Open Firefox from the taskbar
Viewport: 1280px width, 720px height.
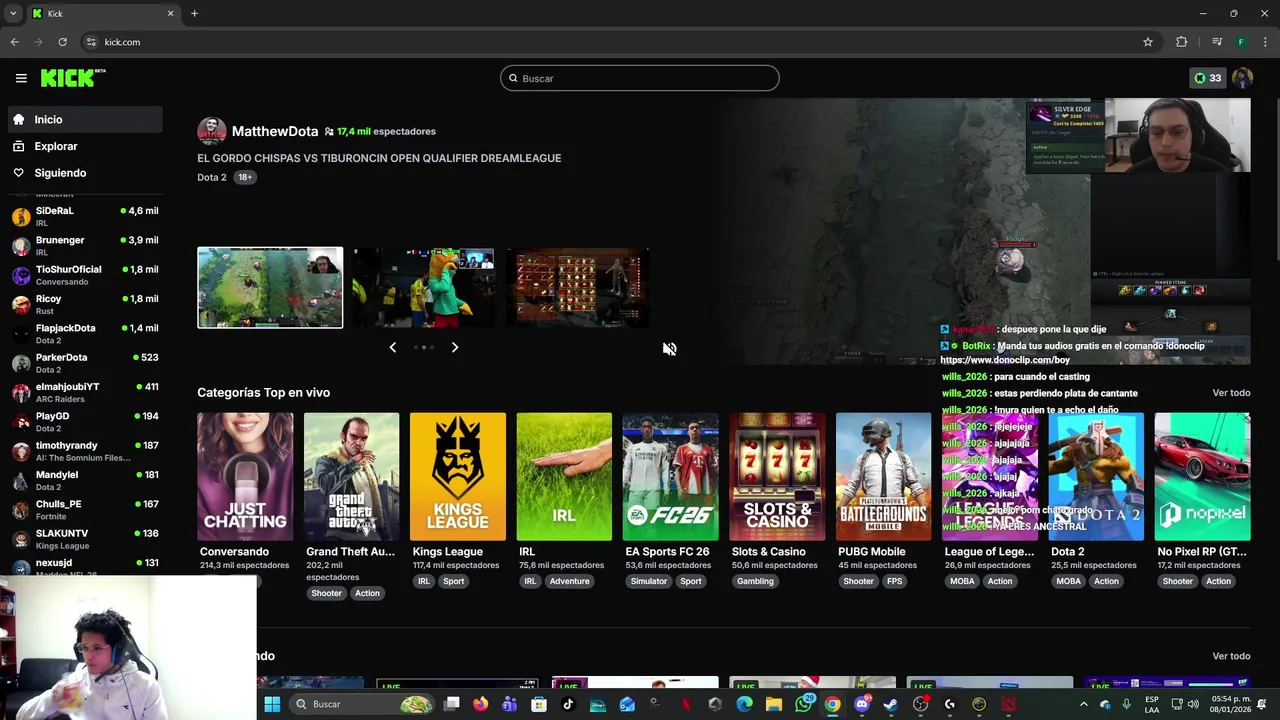pos(481,704)
